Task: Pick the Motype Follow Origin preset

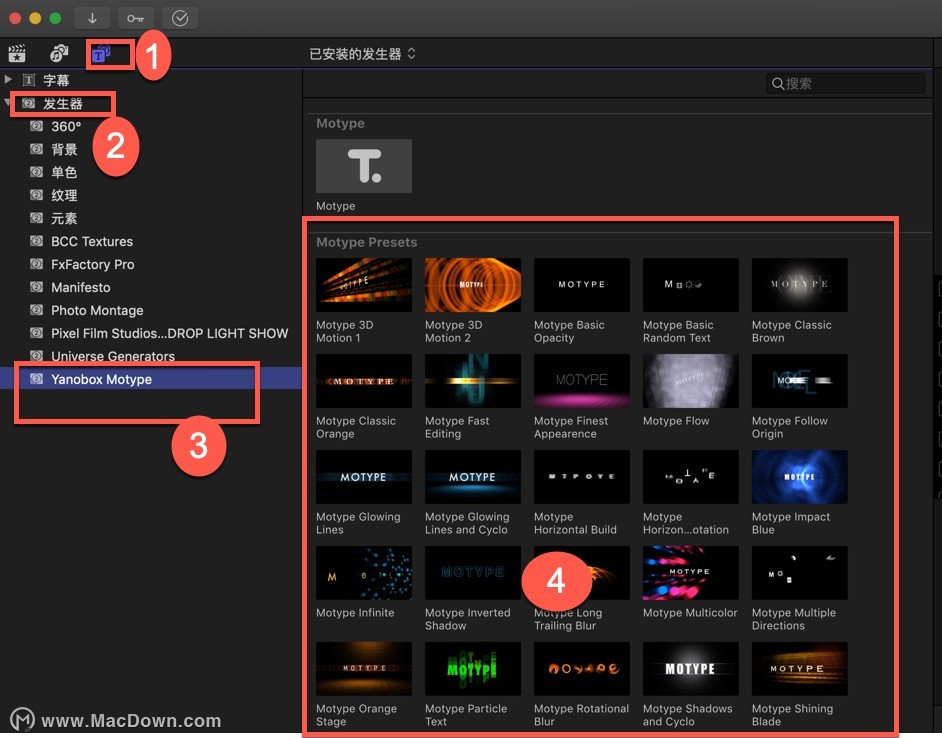Action: [x=800, y=381]
